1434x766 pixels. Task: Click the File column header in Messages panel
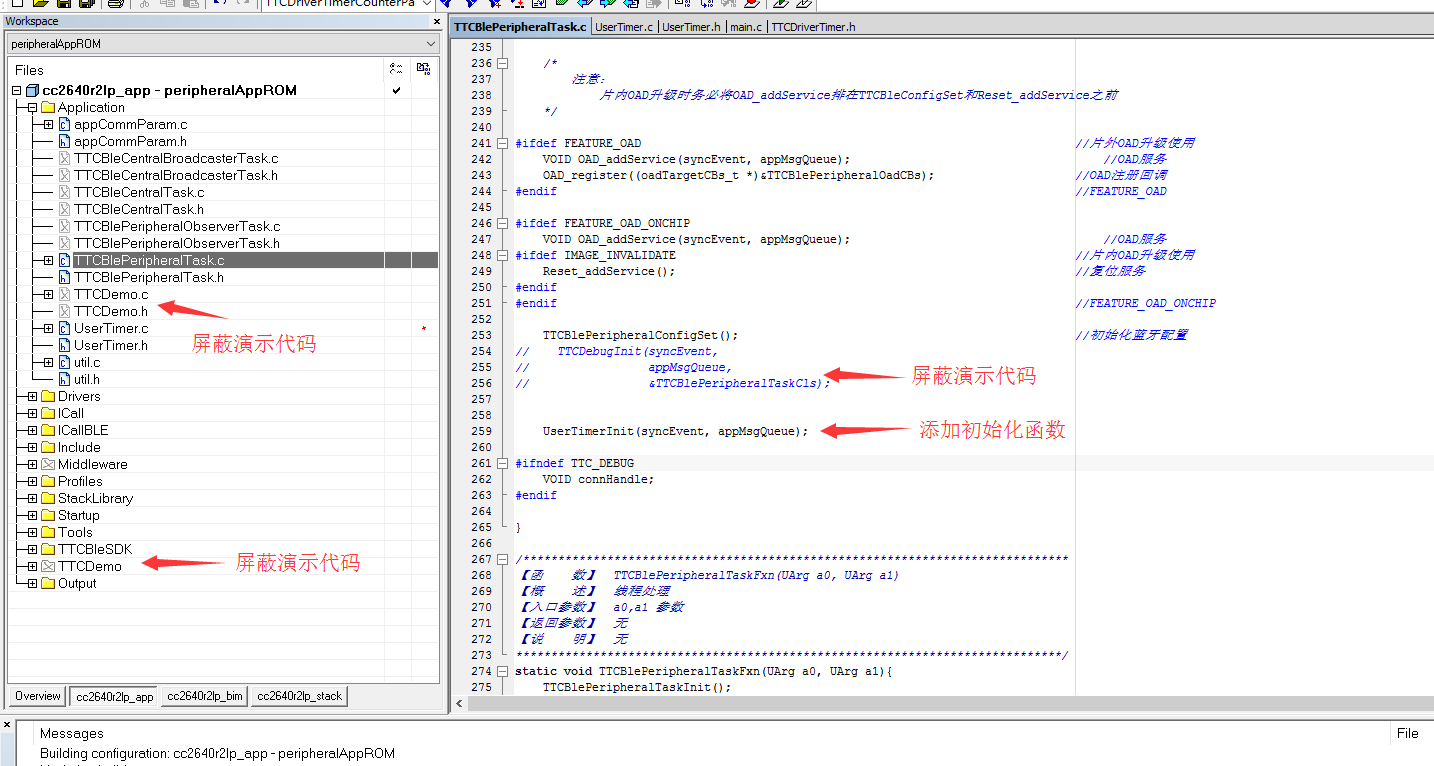coord(1407,733)
